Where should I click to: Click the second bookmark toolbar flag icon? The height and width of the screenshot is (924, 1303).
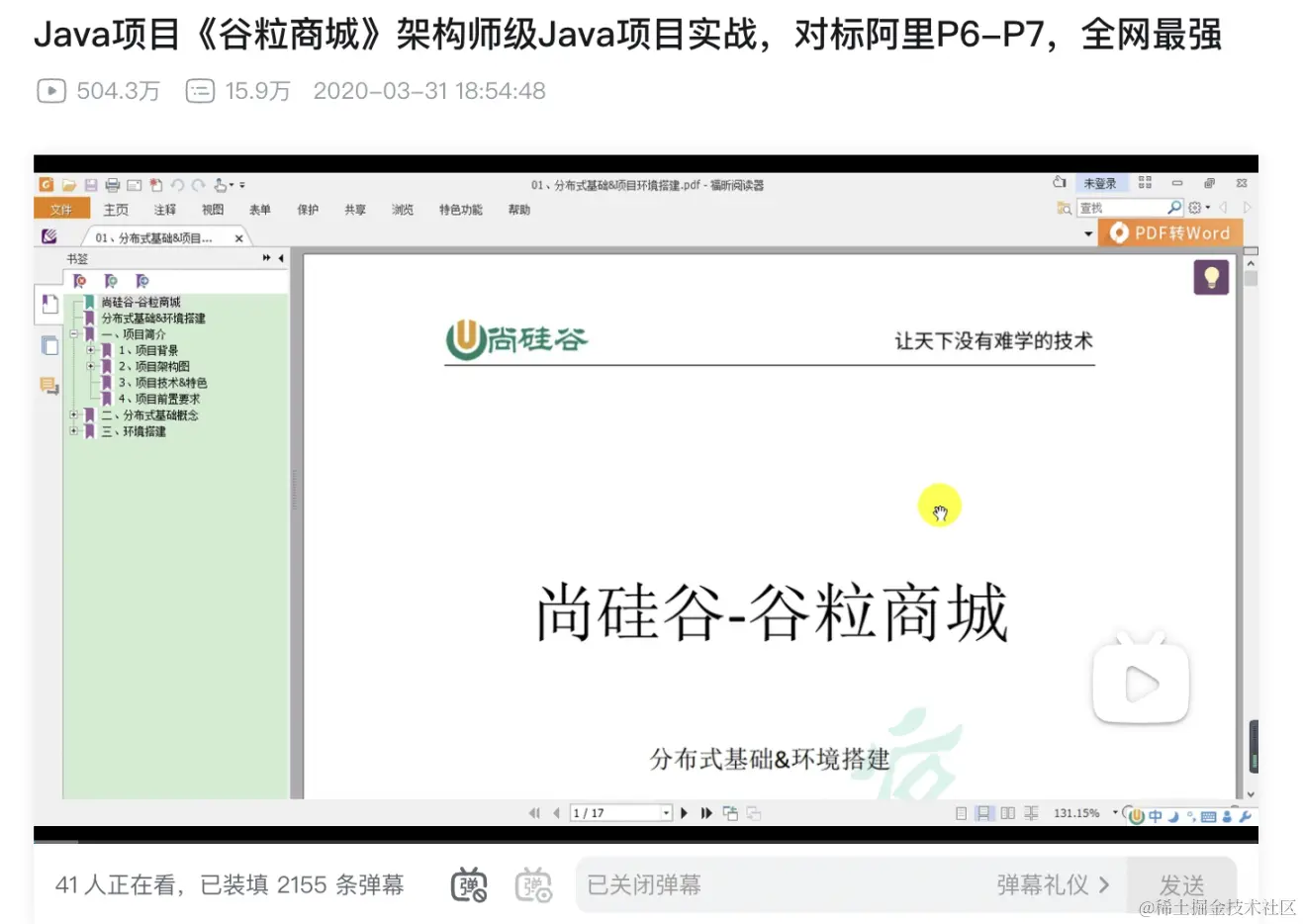click(111, 282)
